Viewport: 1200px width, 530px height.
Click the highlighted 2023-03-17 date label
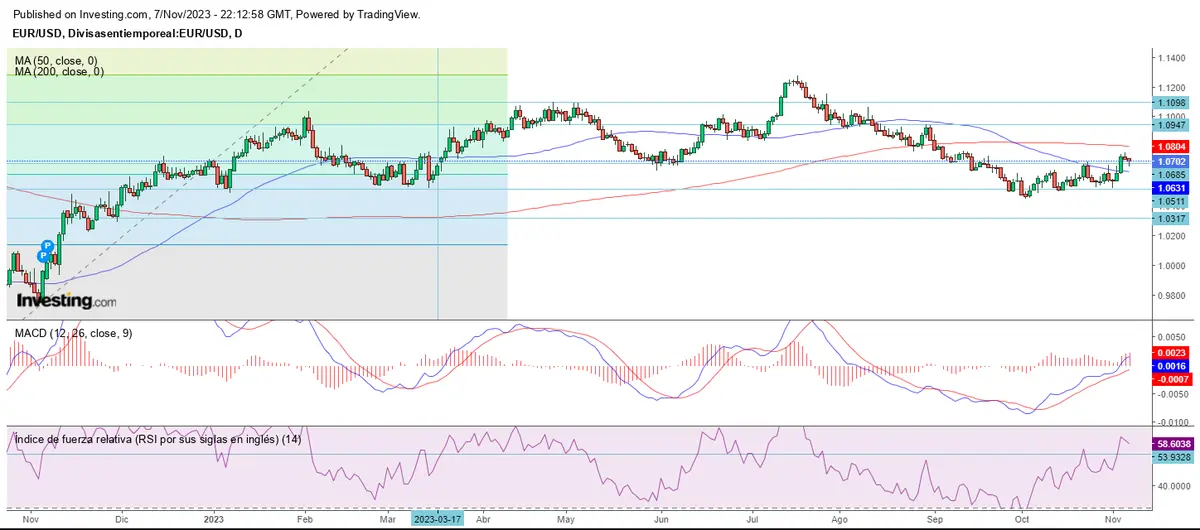438,519
